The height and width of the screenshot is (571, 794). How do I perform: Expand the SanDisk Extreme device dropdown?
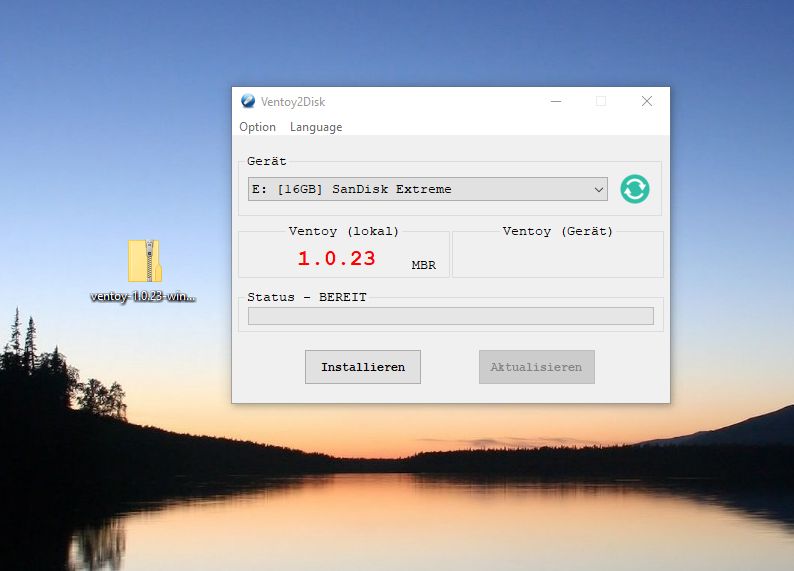point(427,189)
